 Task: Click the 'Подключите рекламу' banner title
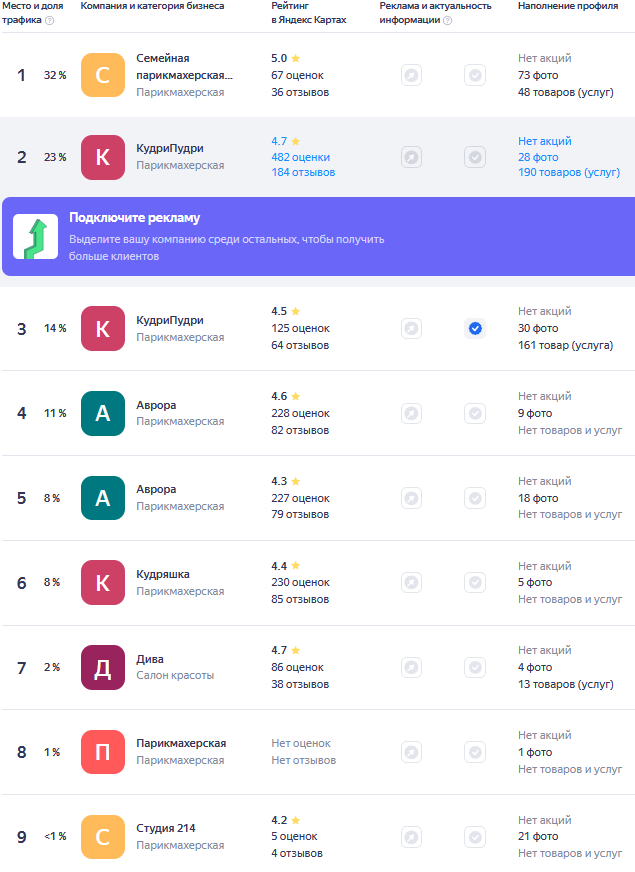click(x=134, y=218)
